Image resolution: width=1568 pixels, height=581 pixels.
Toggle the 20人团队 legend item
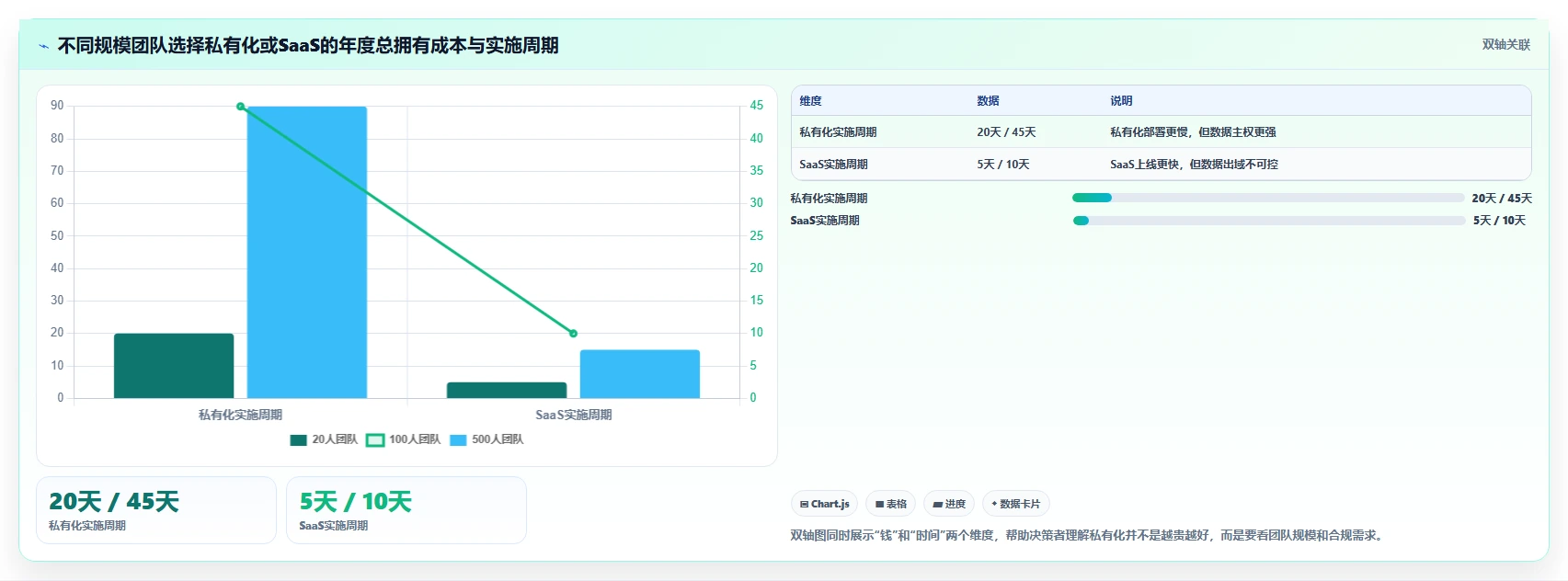[x=324, y=439]
